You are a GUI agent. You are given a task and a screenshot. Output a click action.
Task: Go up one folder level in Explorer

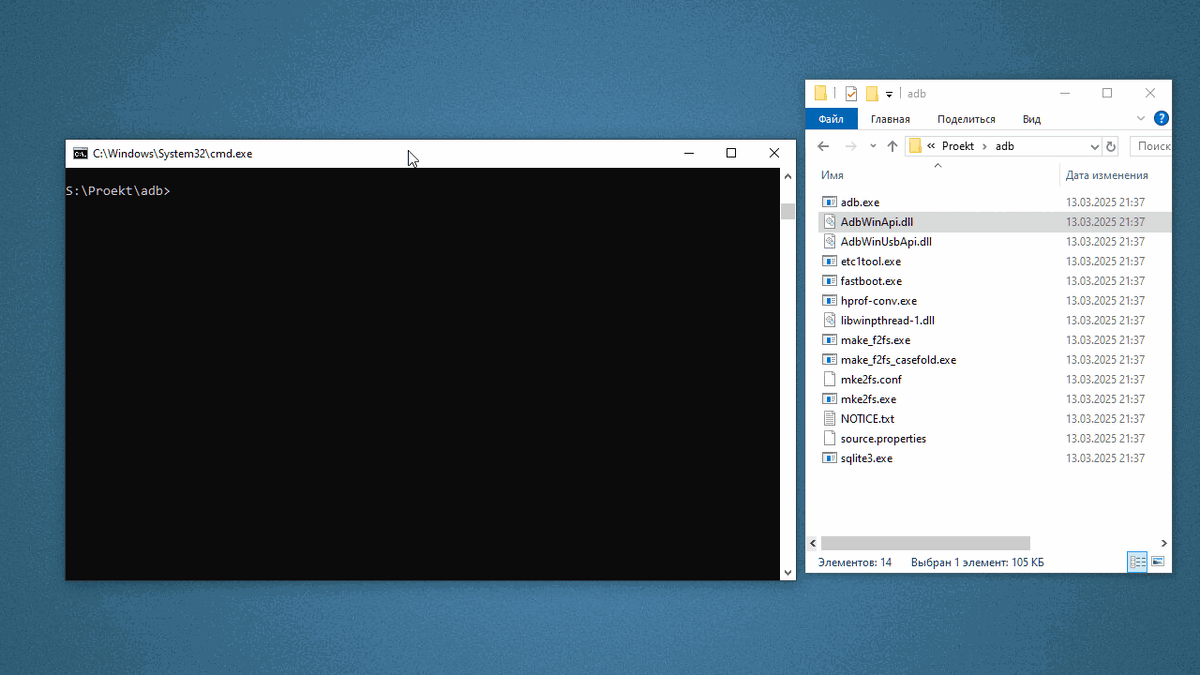click(x=892, y=146)
